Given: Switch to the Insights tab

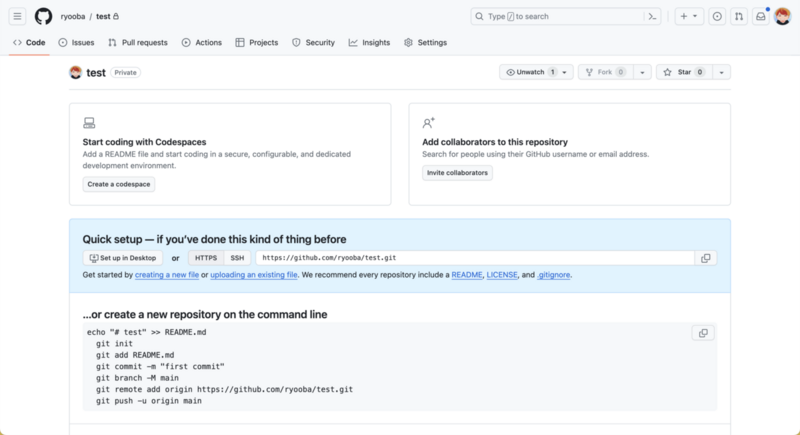Looking at the screenshot, I should point(369,43).
